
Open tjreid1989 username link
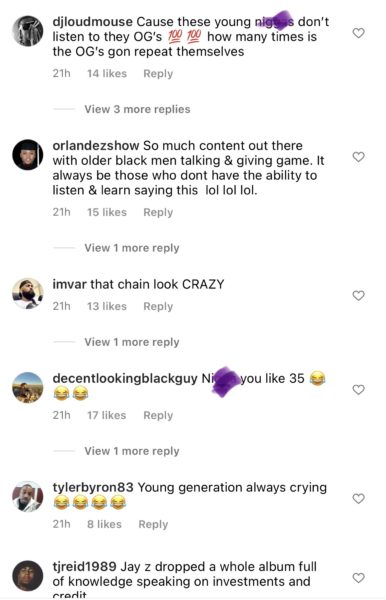(84, 567)
